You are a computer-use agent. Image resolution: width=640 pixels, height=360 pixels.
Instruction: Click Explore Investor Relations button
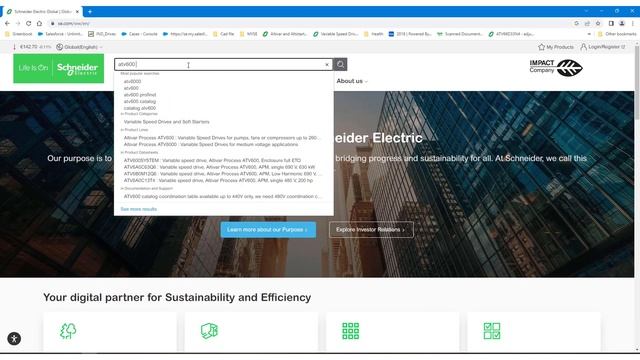click(x=371, y=230)
